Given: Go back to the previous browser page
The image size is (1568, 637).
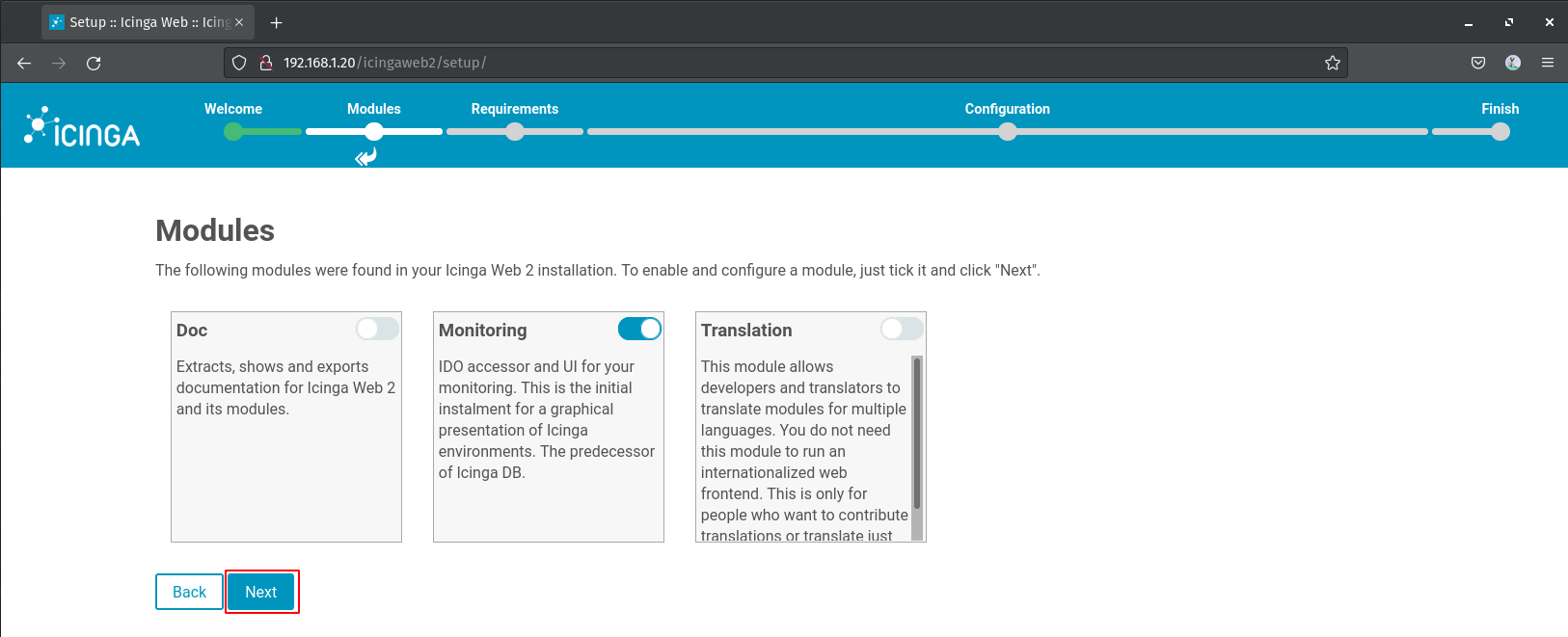Looking at the screenshot, I should coord(24,63).
